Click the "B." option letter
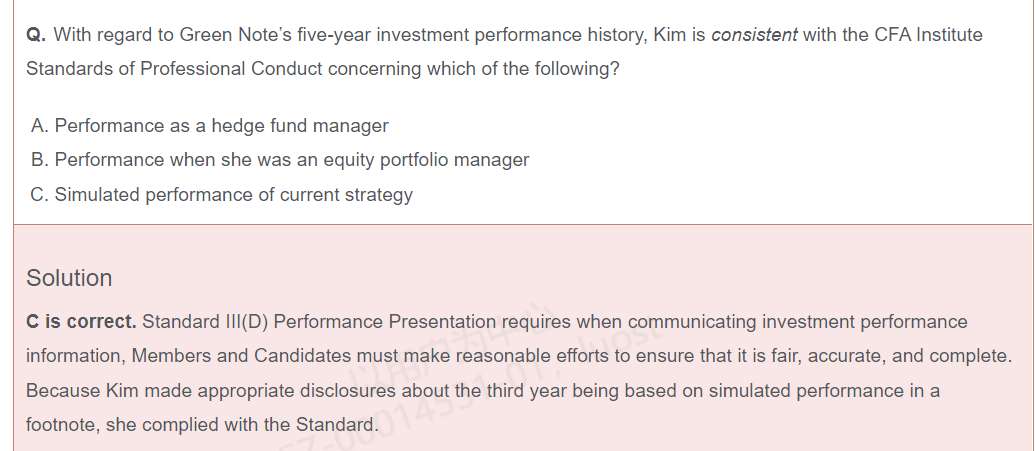The width and height of the screenshot is (1035, 451). (40, 160)
